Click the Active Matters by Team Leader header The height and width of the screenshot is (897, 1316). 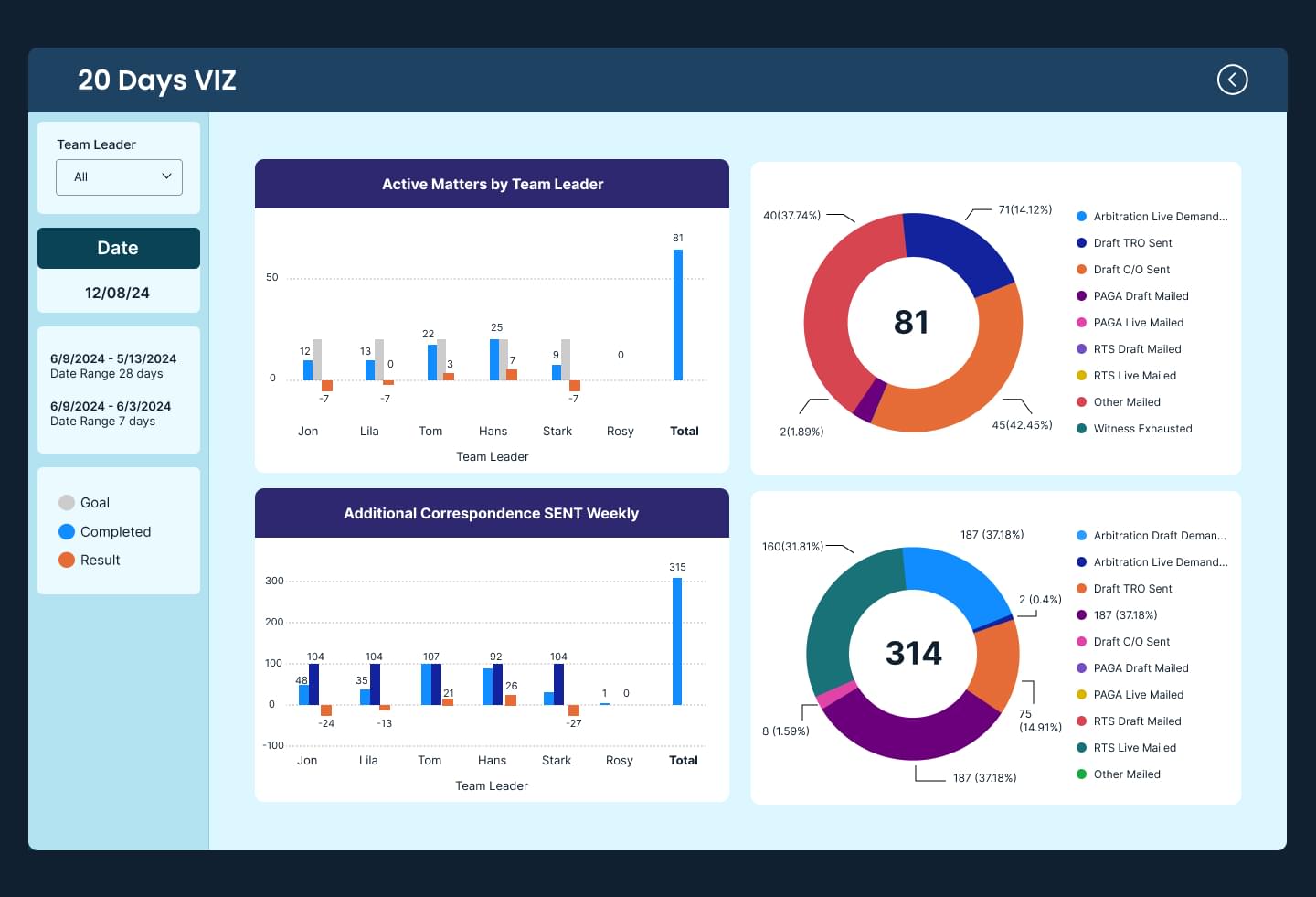click(492, 184)
